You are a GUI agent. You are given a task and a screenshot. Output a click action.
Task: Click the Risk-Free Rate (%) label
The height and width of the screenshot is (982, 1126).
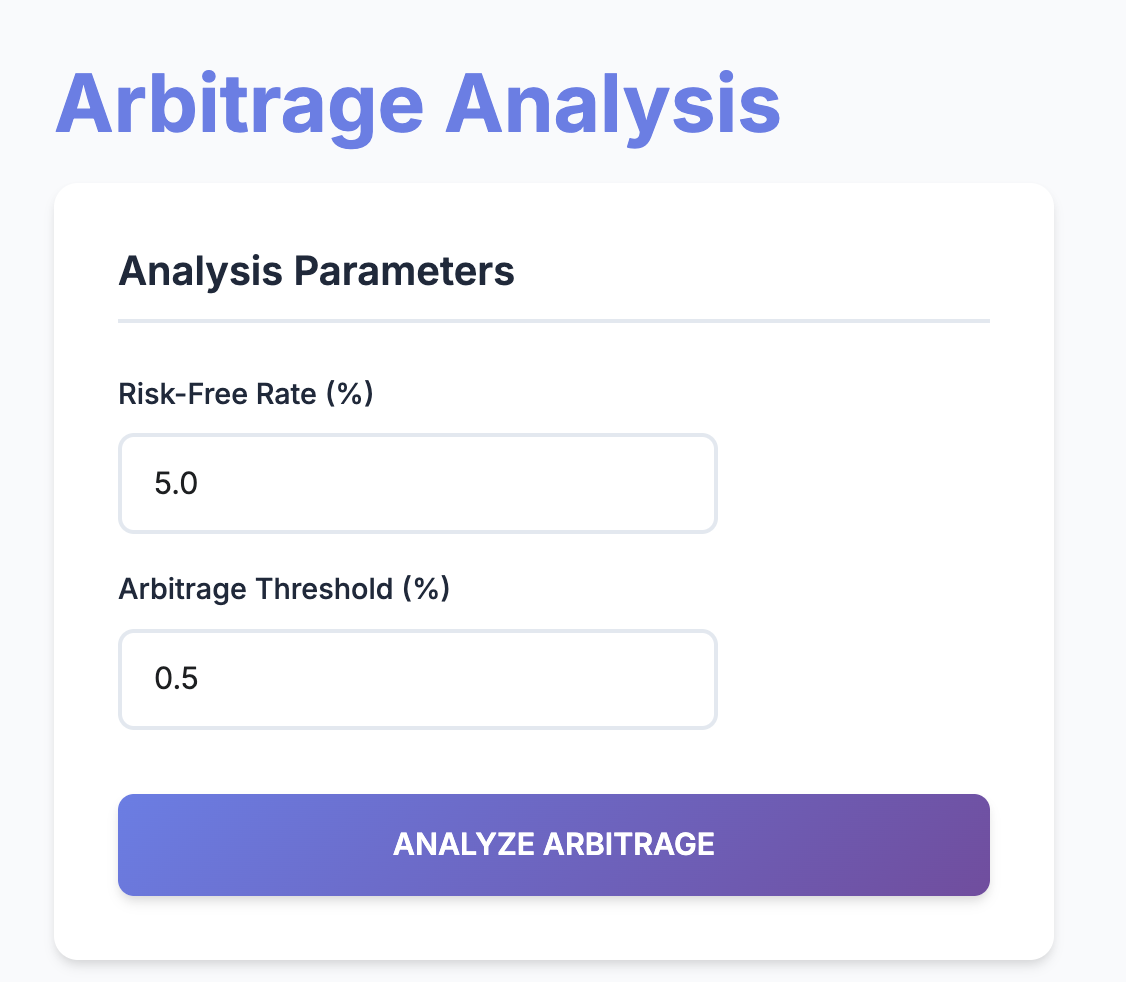click(x=245, y=394)
